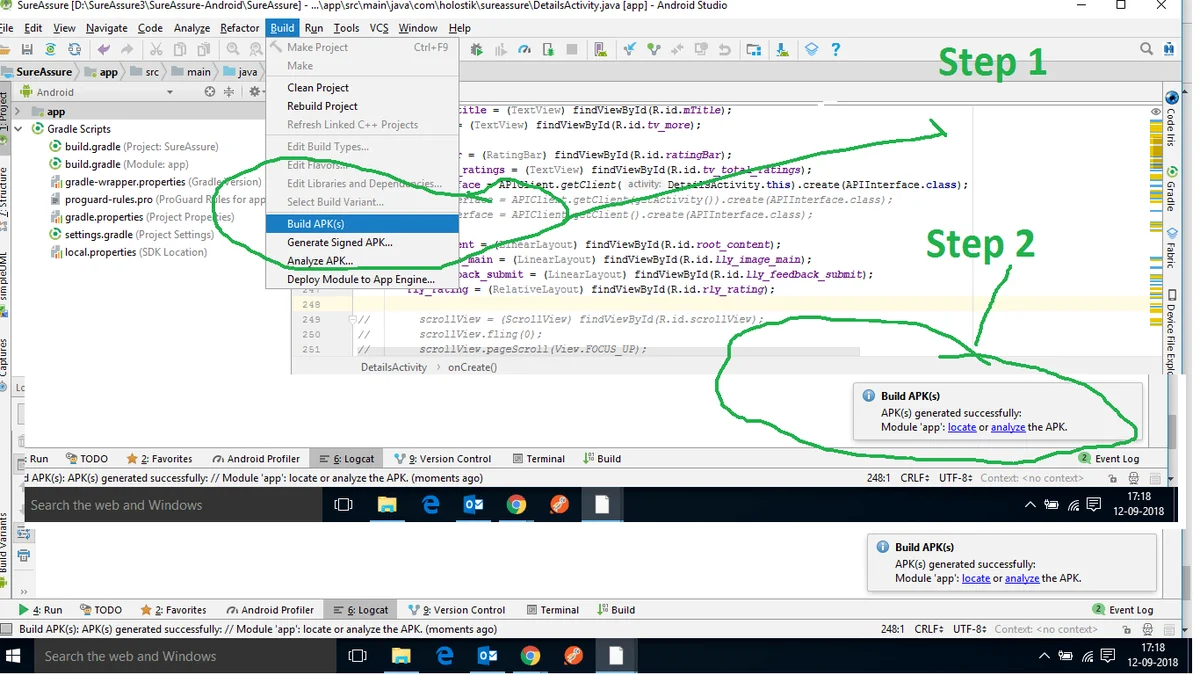The width and height of the screenshot is (1200, 675).
Task: Click the scroll-from-source target icon in Project panel
Action: [x=210, y=92]
